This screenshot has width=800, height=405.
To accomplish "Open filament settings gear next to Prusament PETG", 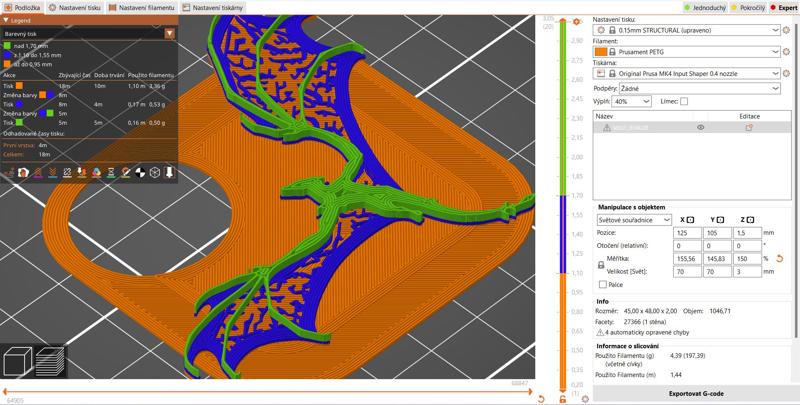I will 786,52.
